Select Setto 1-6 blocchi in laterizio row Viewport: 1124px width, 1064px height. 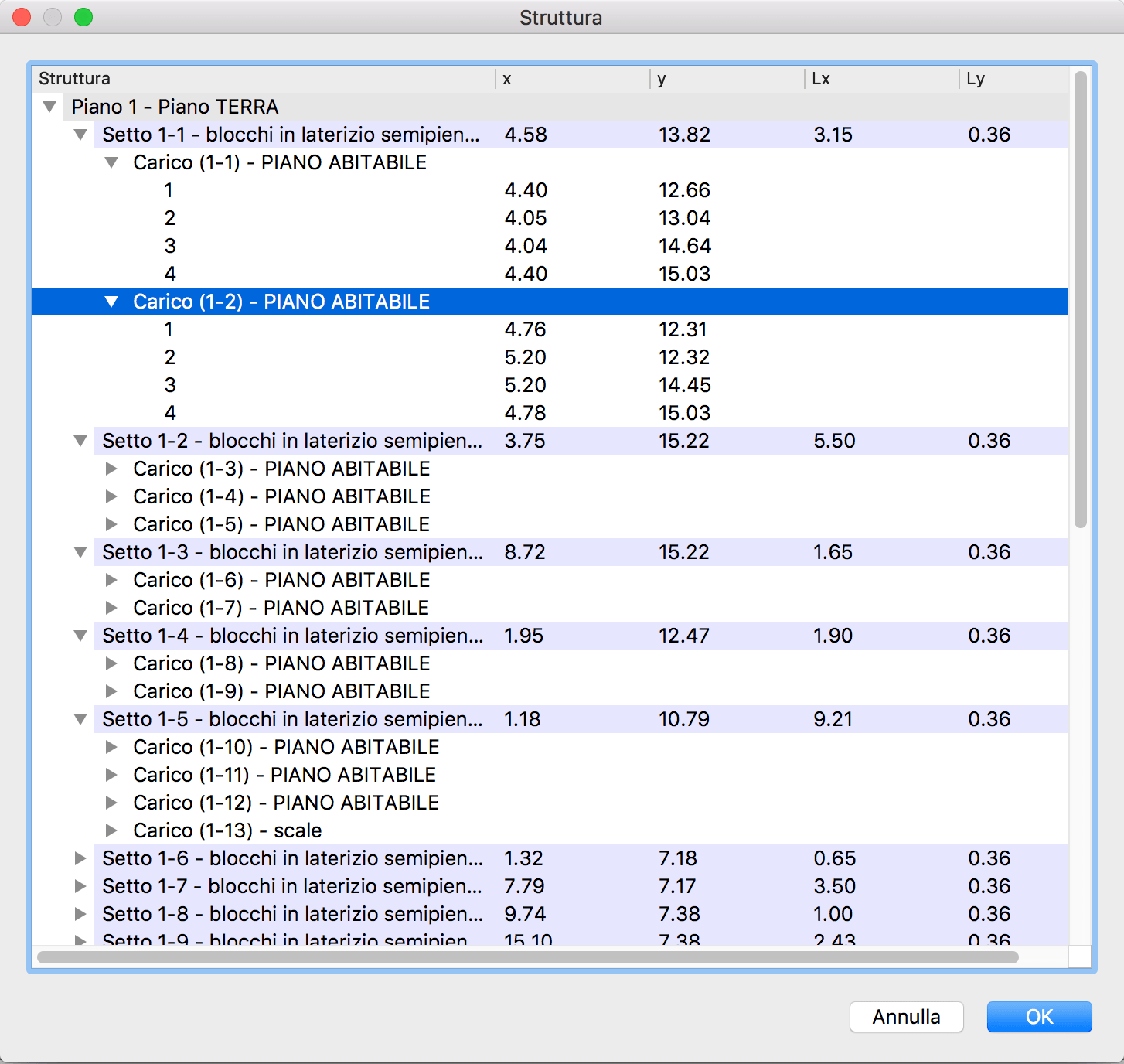pos(550,858)
